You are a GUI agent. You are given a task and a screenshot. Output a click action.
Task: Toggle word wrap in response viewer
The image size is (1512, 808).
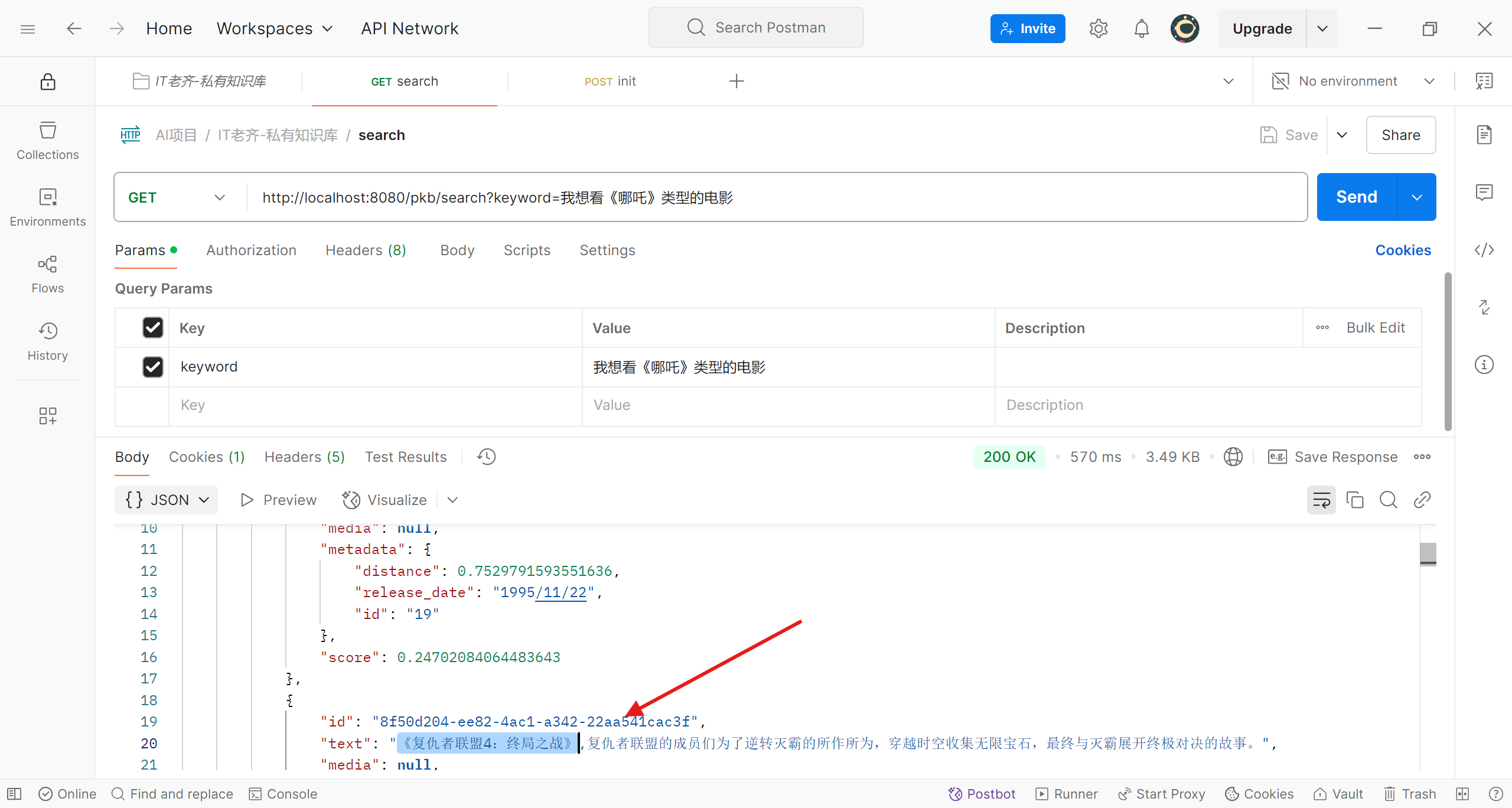pyautogui.click(x=1321, y=500)
